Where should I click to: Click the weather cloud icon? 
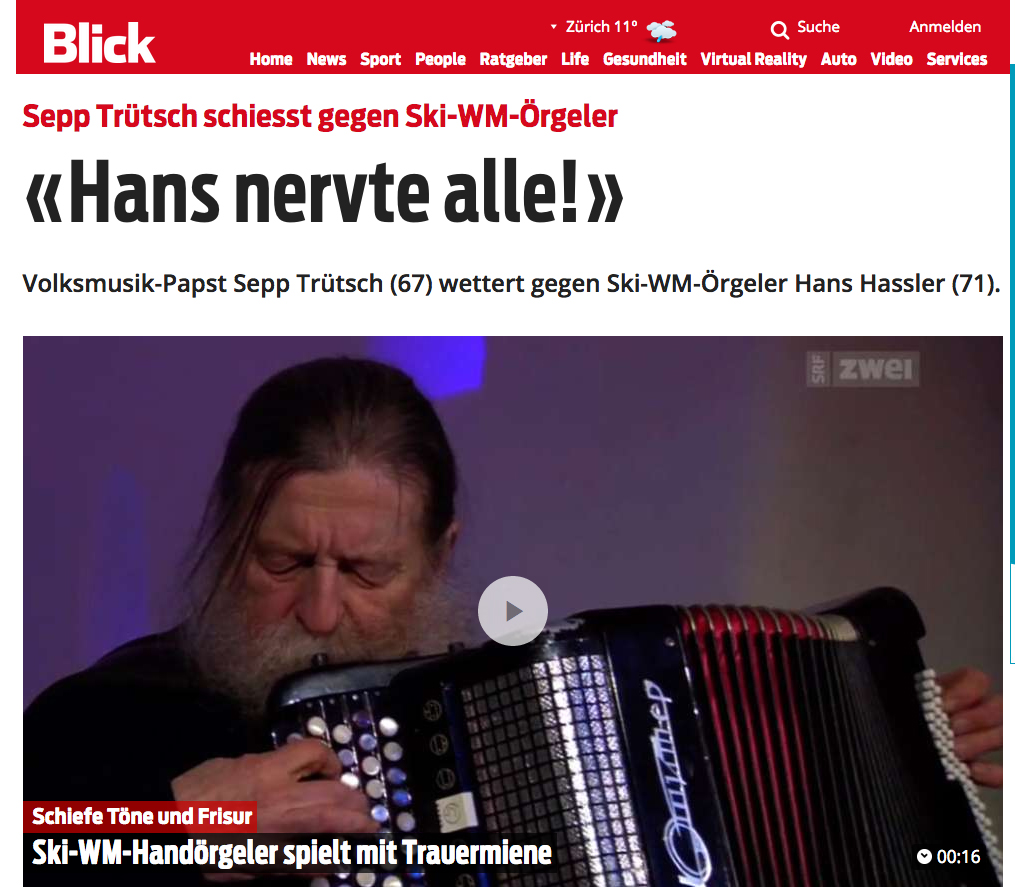coord(661,30)
